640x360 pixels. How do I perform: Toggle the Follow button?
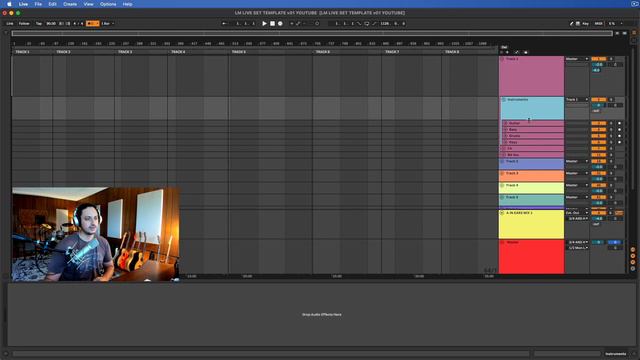24,24
